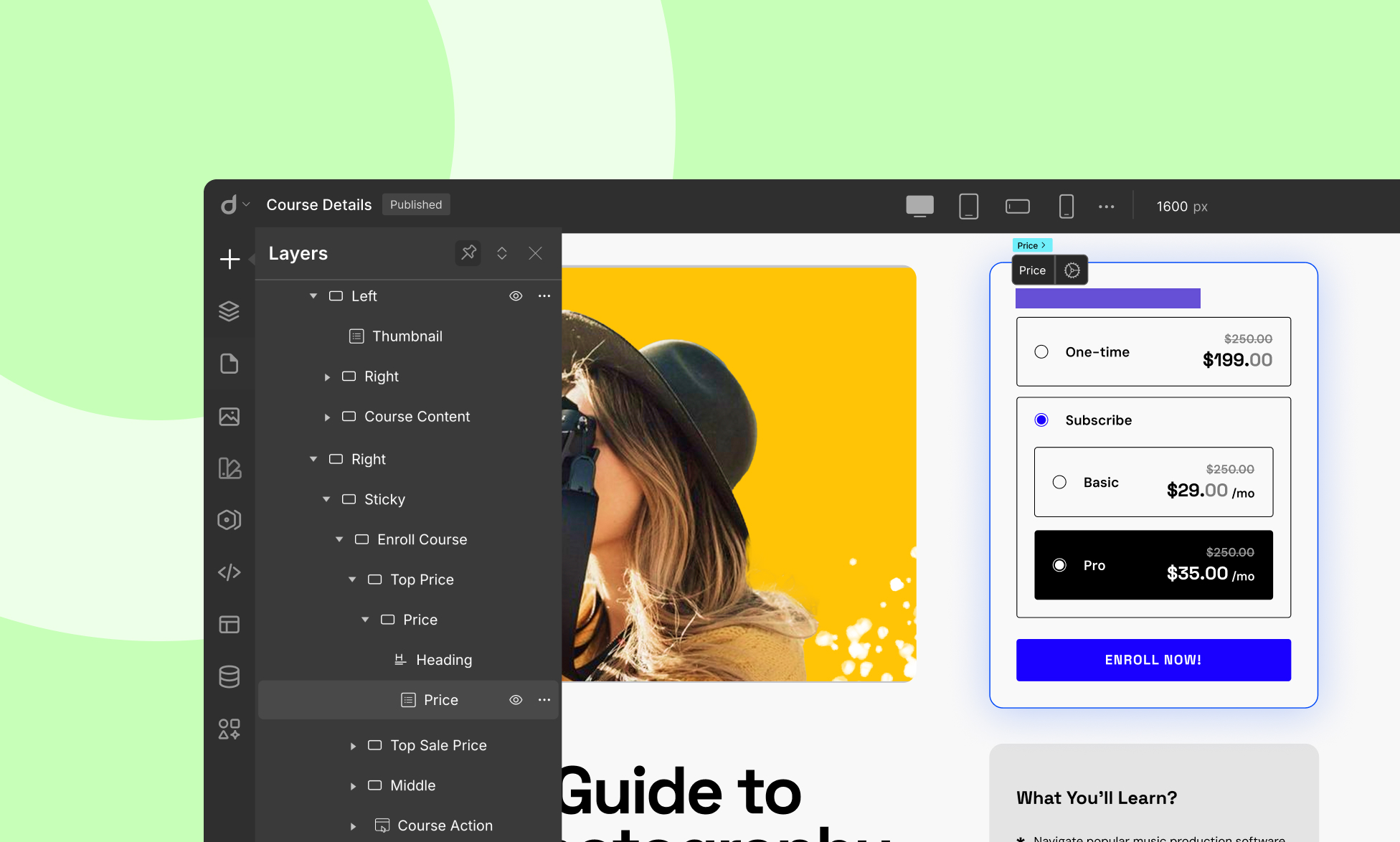1400x842 pixels.
Task: Switch to mobile portrait viewport
Action: tap(1066, 207)
